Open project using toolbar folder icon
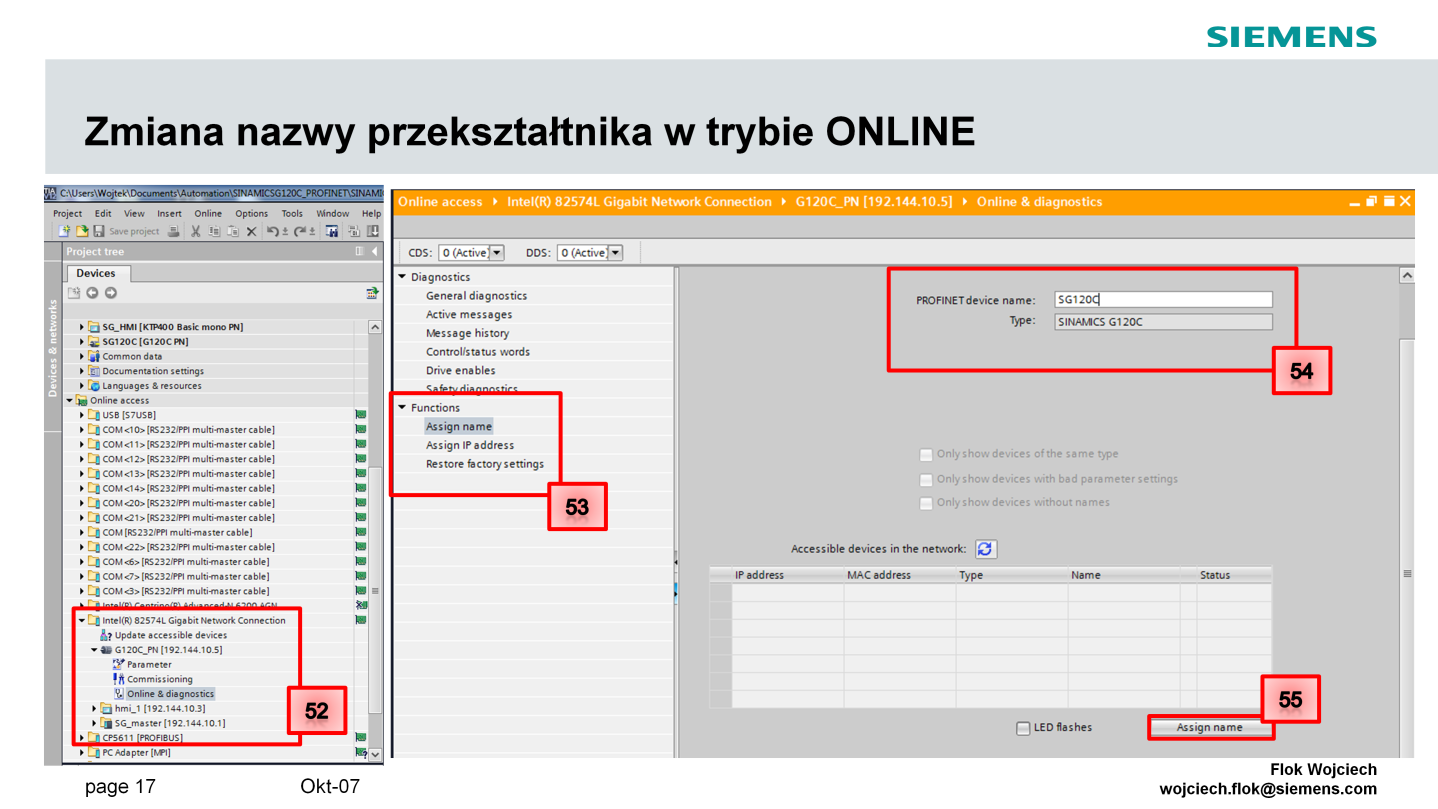This screenshot has width=1438, height=809. (x=82, y=231)
